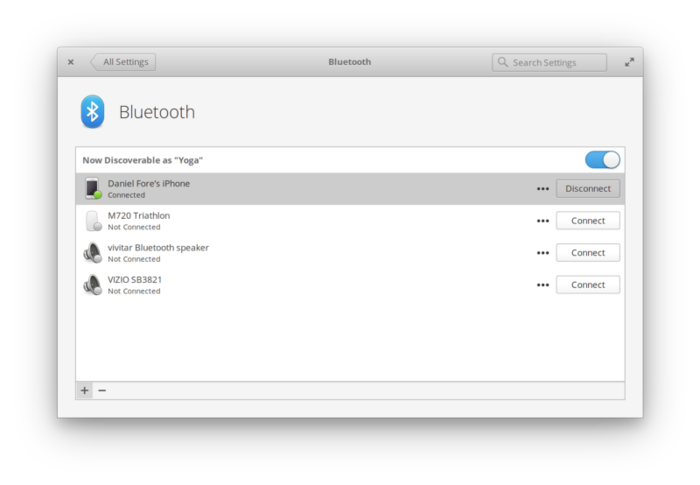This screenshot has height=485, width=700.
Task: Open options dots for Daniel Fore's iPhone
Action: (x=543, y=189)
